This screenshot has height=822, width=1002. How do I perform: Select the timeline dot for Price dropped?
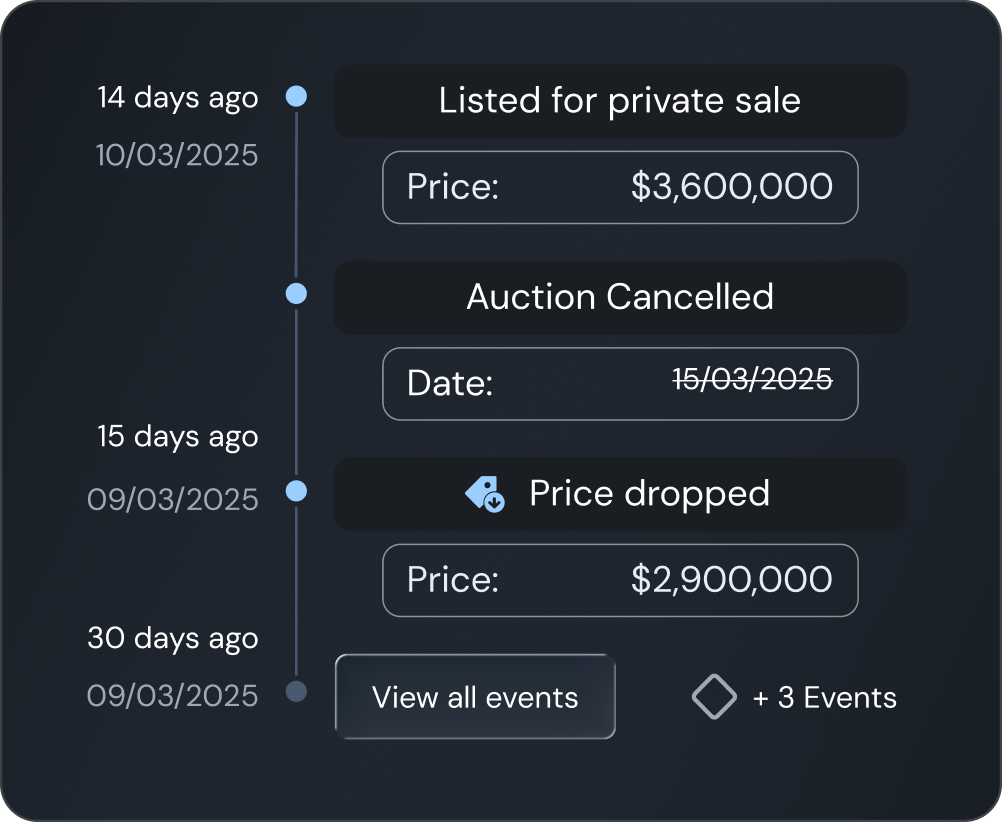point(296,489)
